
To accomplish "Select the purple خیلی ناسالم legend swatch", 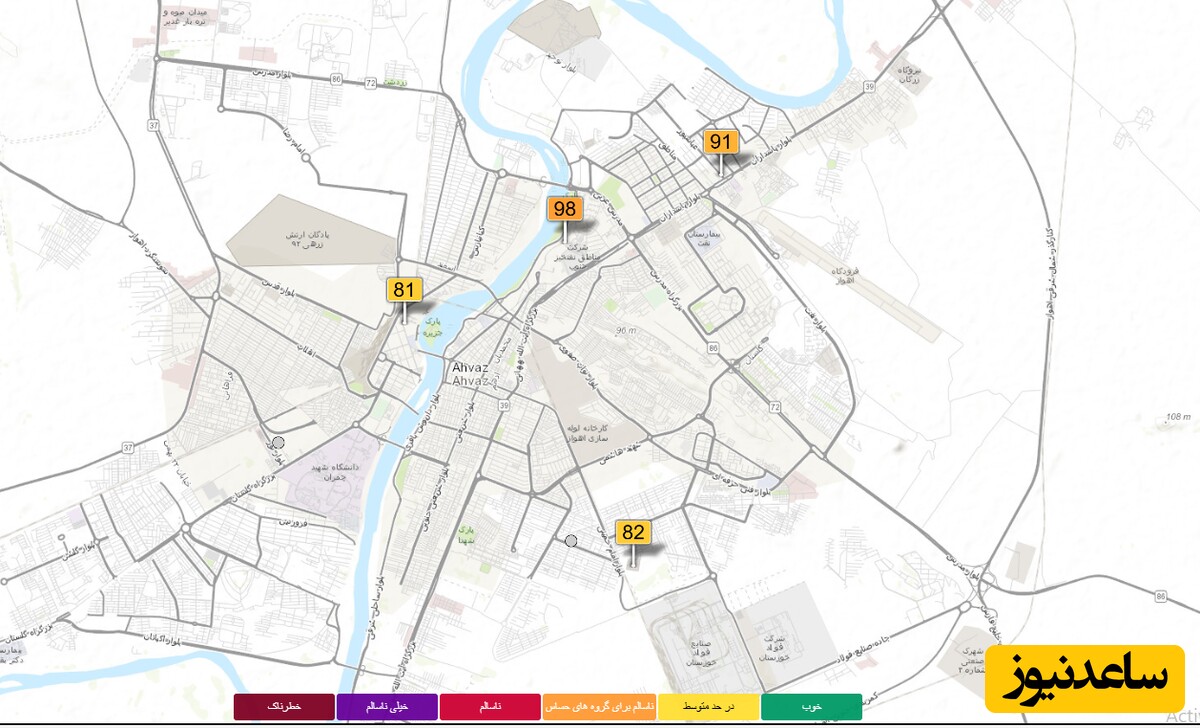I will click(x=387, y=707).
